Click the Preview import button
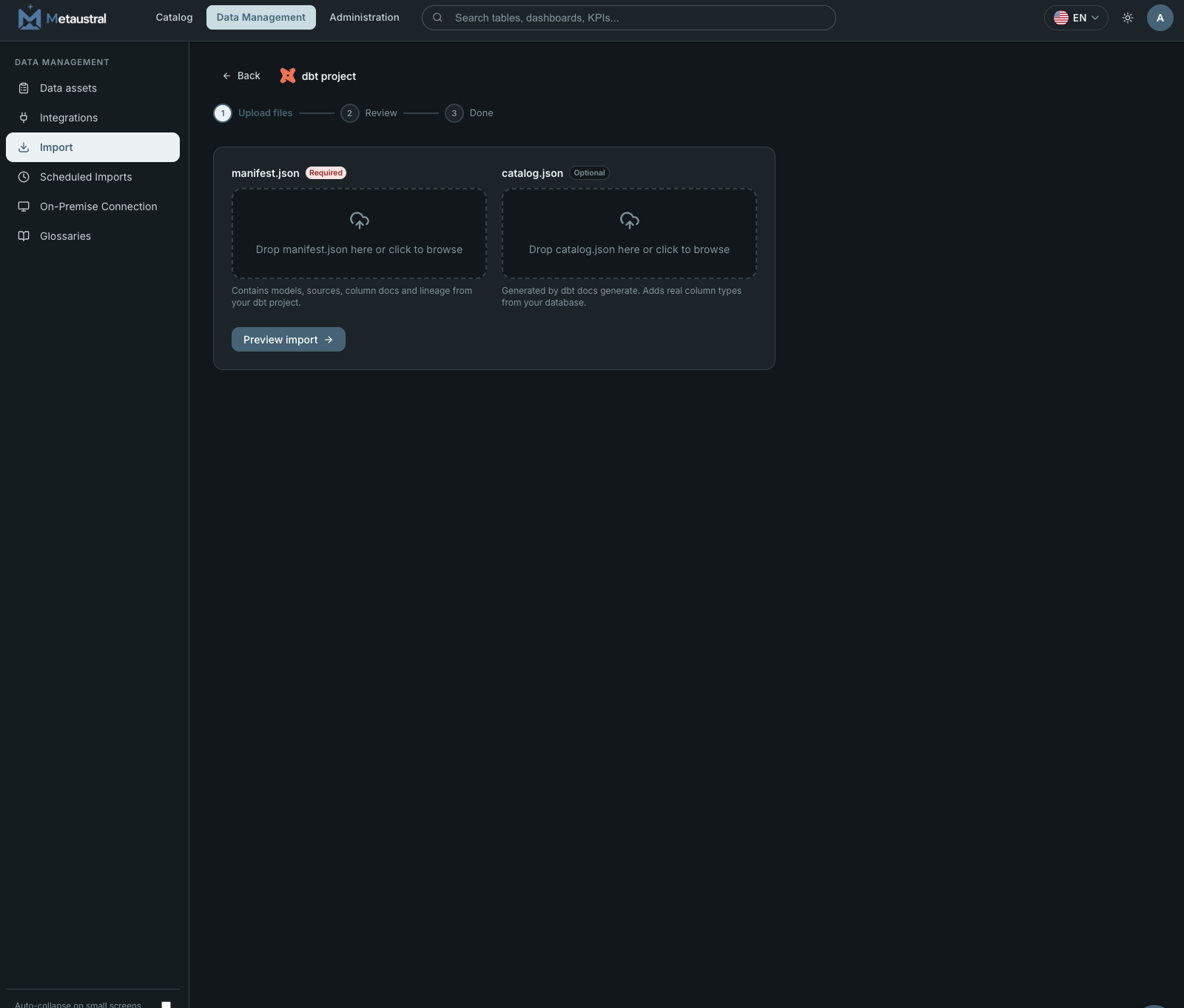Screen dimensions: 1184x1008 pyautogui.click(x=289, y=339)
